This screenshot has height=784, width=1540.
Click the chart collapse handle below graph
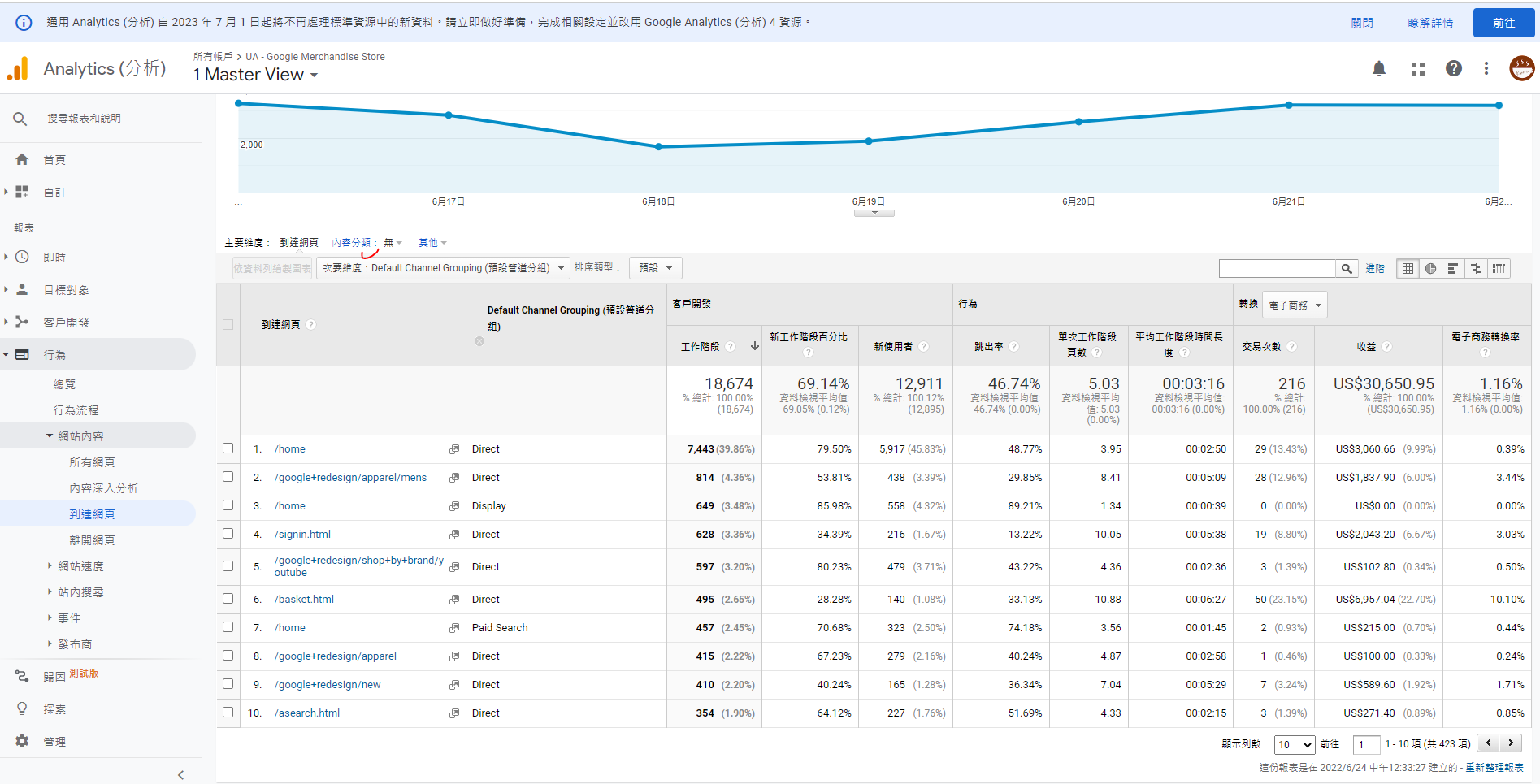(874, 213)
